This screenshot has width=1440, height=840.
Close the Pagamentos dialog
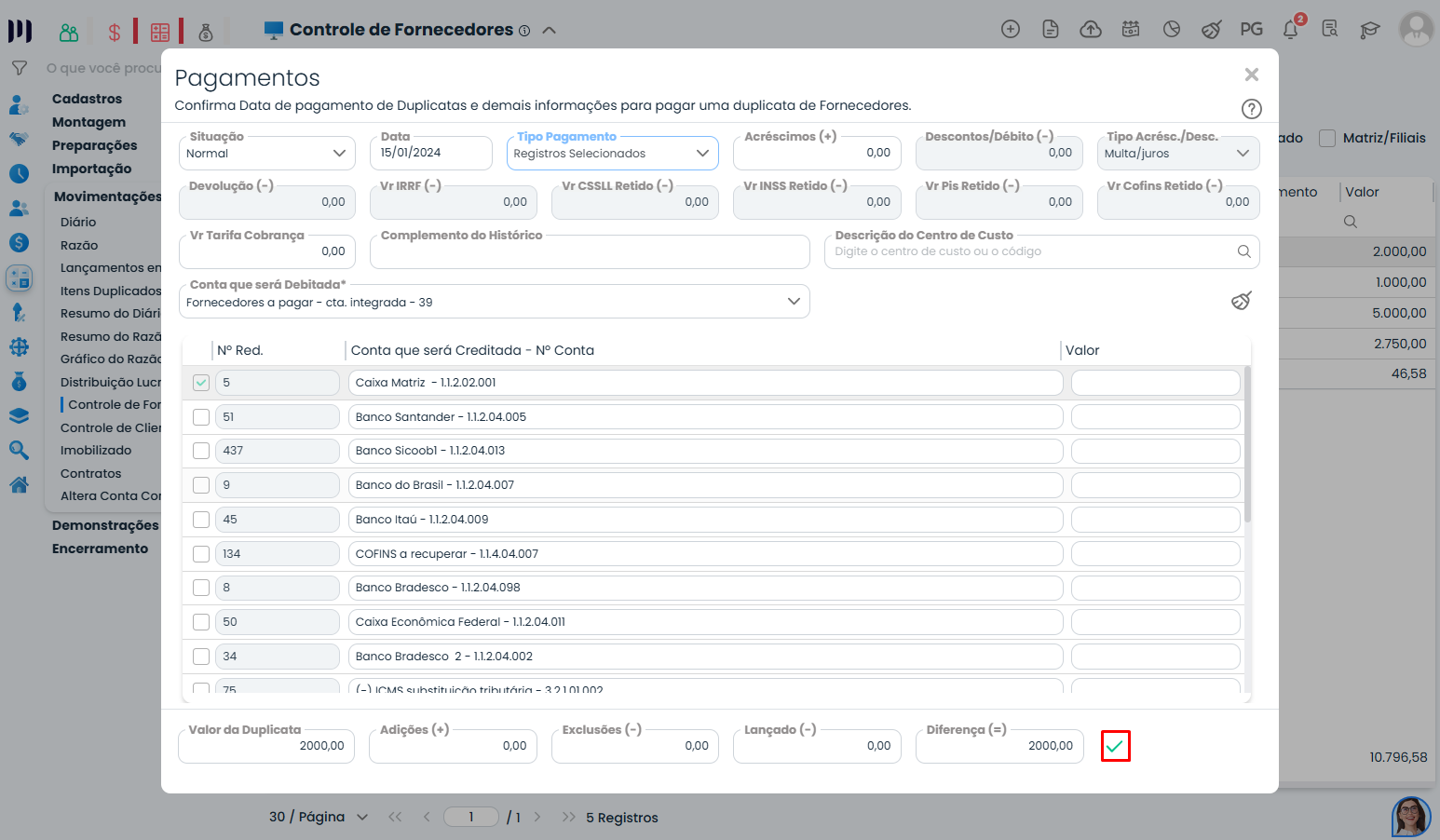coord(1252,75)
